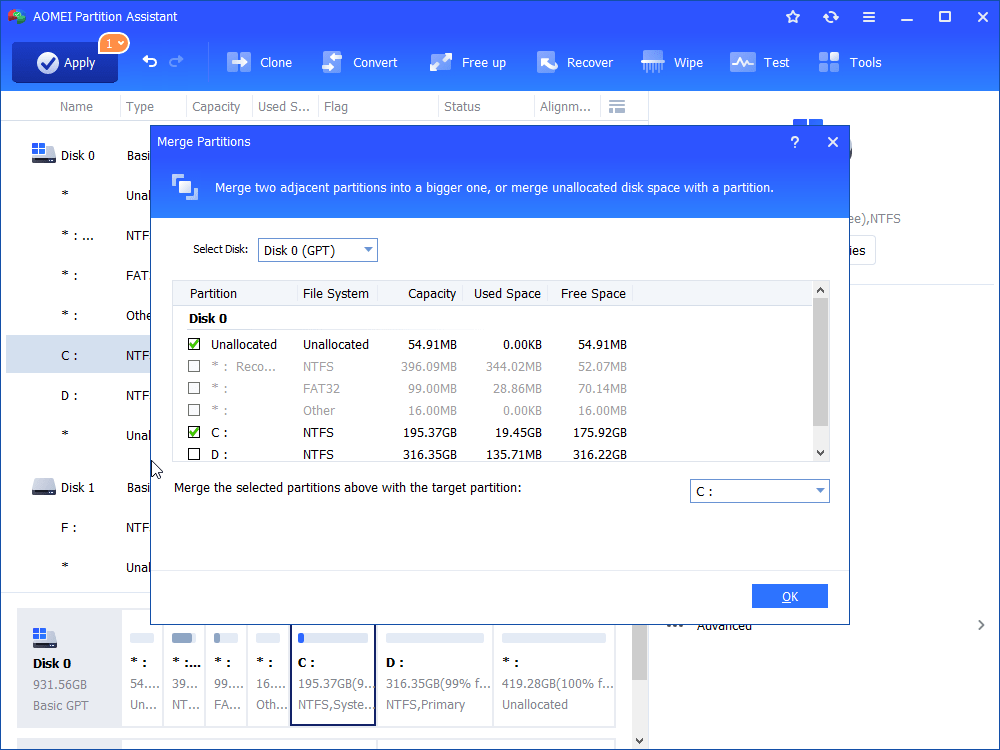This screenshot has width=1000, height=750.
Task: Open the Test tool icon
Action: click(x=742, y=62)
